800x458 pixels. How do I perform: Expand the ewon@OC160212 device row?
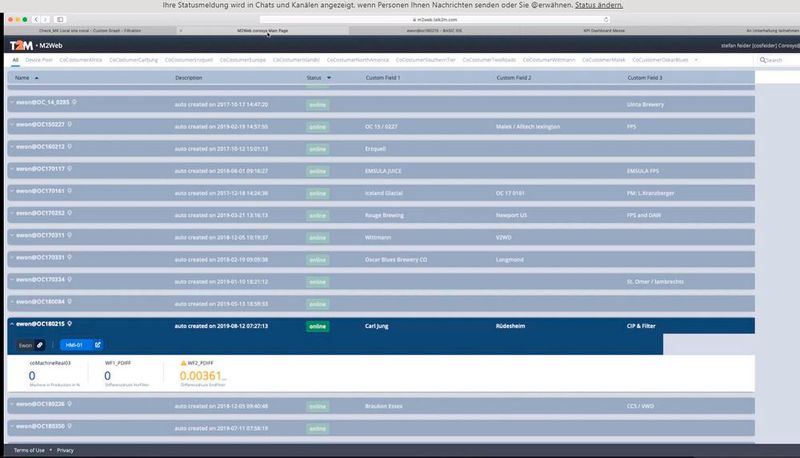pyautogui.click(x=11, y=146)
